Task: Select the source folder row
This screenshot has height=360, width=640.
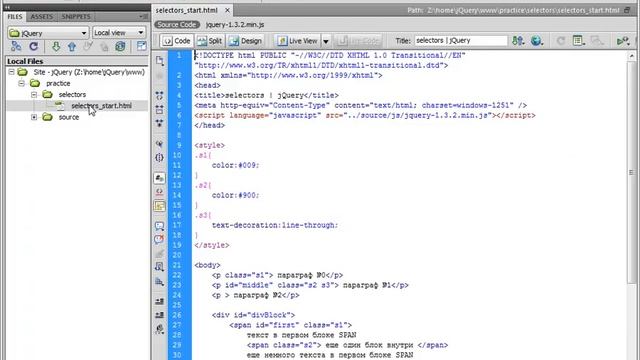Action: [69, 117]
